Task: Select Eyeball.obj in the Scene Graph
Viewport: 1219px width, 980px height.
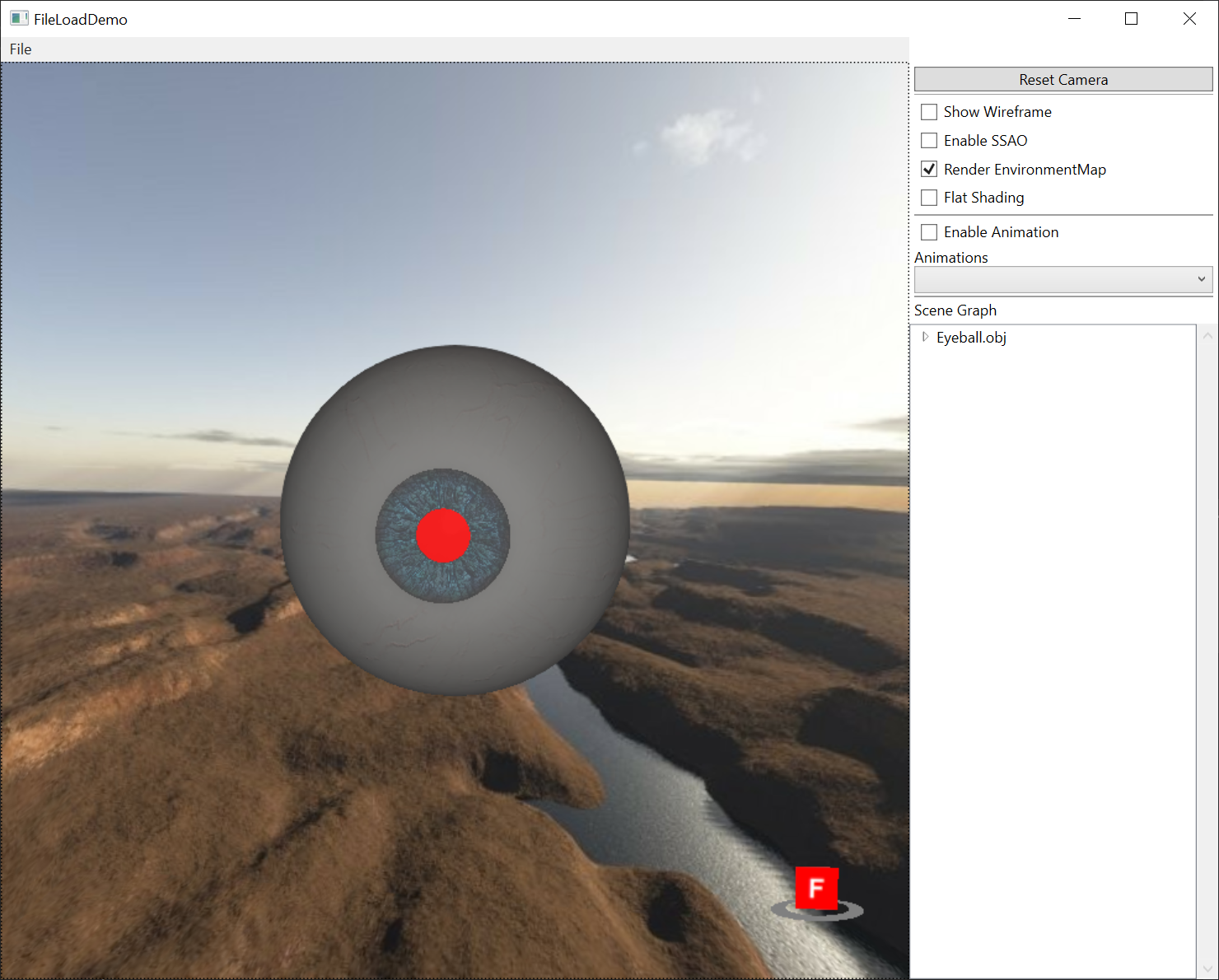Action: point(971,337)
